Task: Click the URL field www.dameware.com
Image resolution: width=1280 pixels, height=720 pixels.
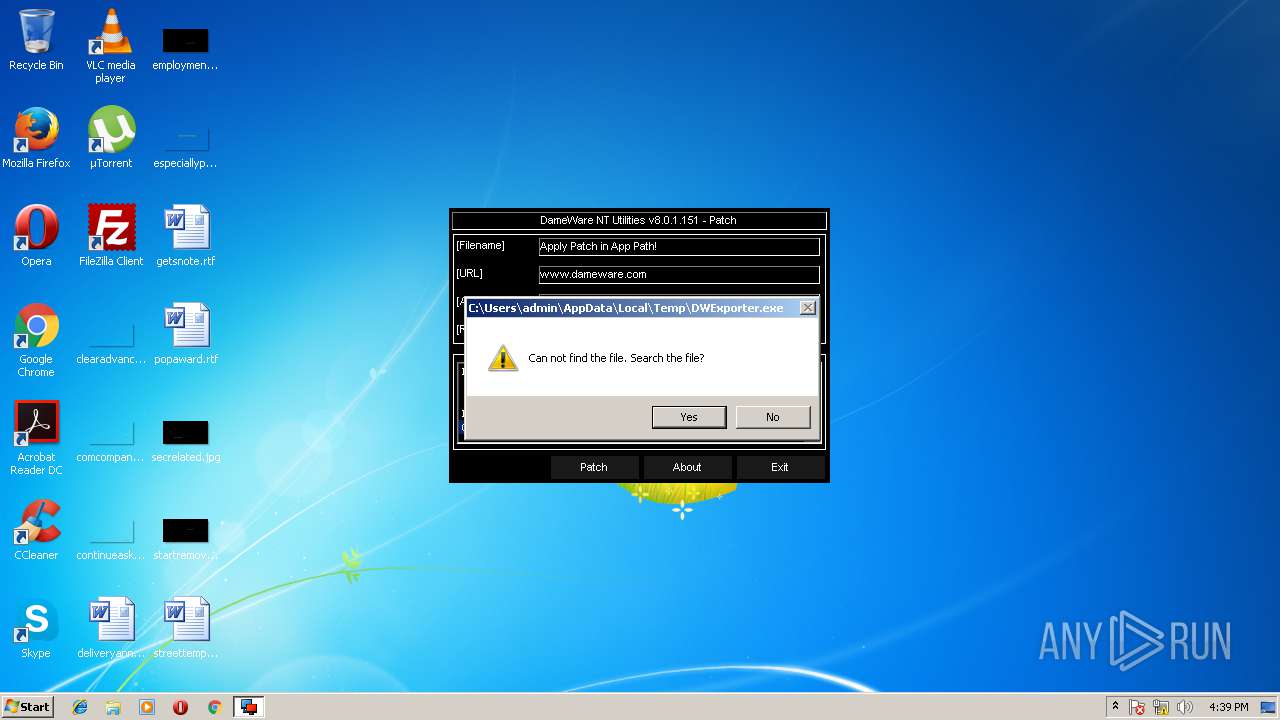Action: [679, 274]
